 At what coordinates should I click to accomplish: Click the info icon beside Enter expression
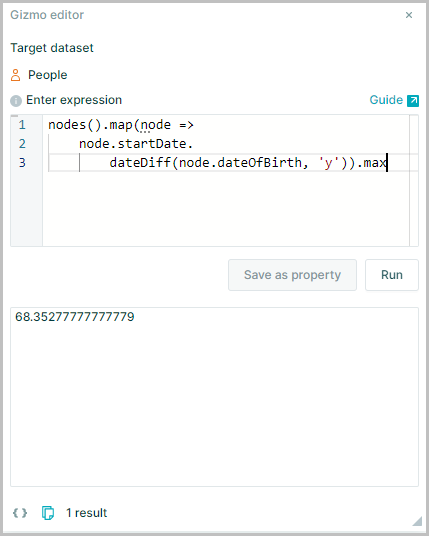(x=16, y=101)
